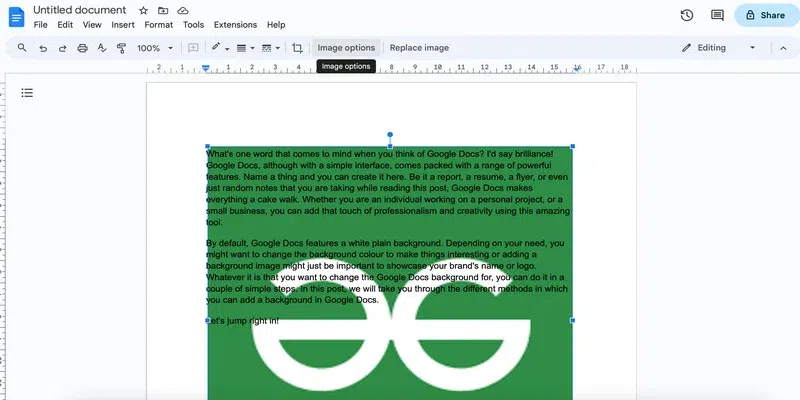Click the Redo arrow icon
The height and width of the screenshot is (400, 800).
tap(62, 48)
